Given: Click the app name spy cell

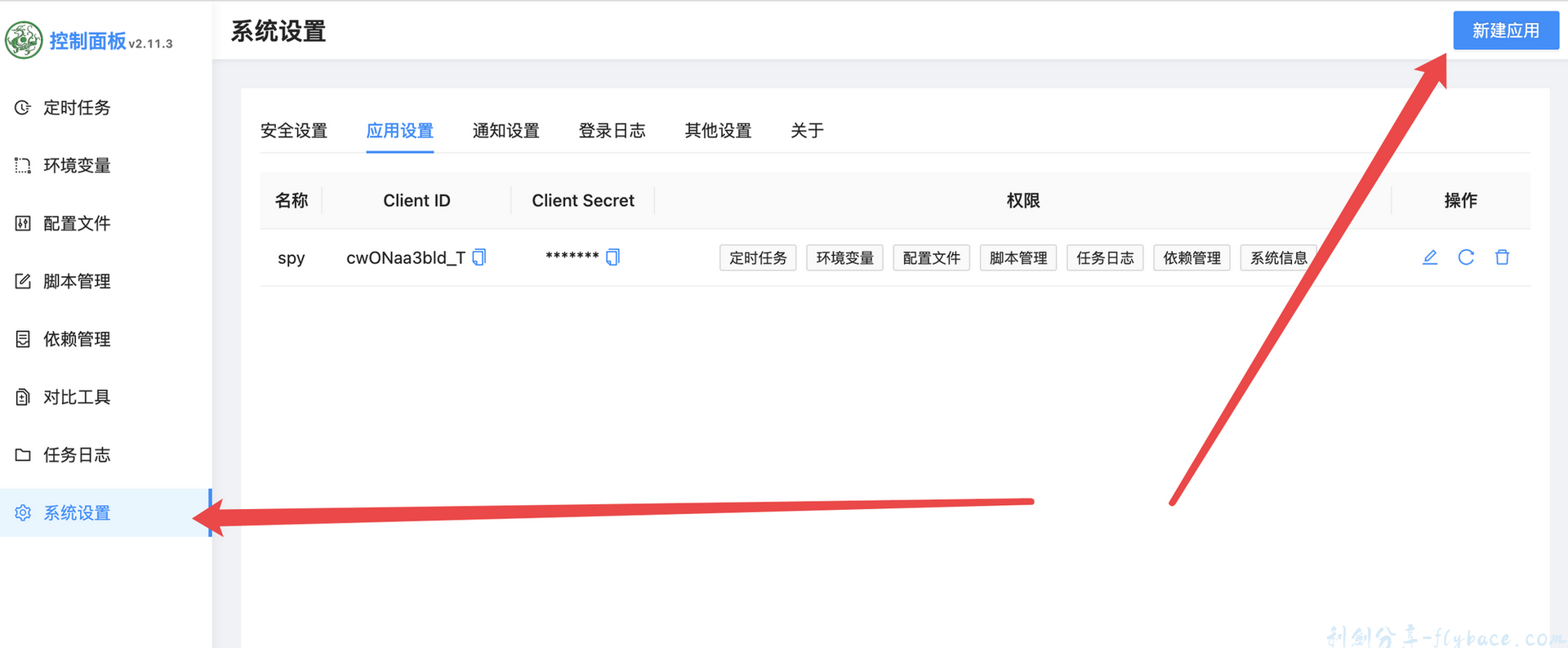Looking at the screenshot, I should (292, 258).
